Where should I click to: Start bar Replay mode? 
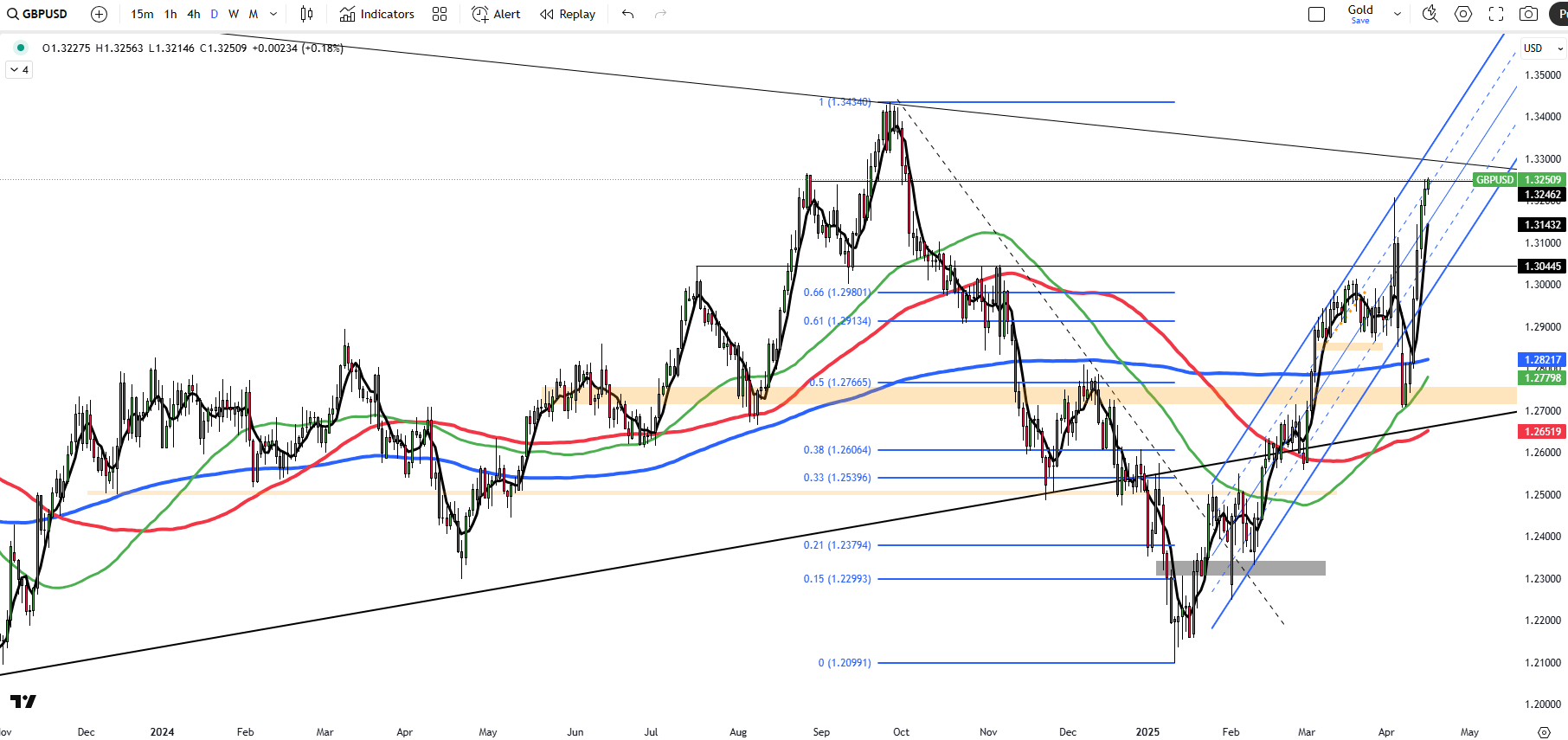pyautogui.click(x=568, y=14)
